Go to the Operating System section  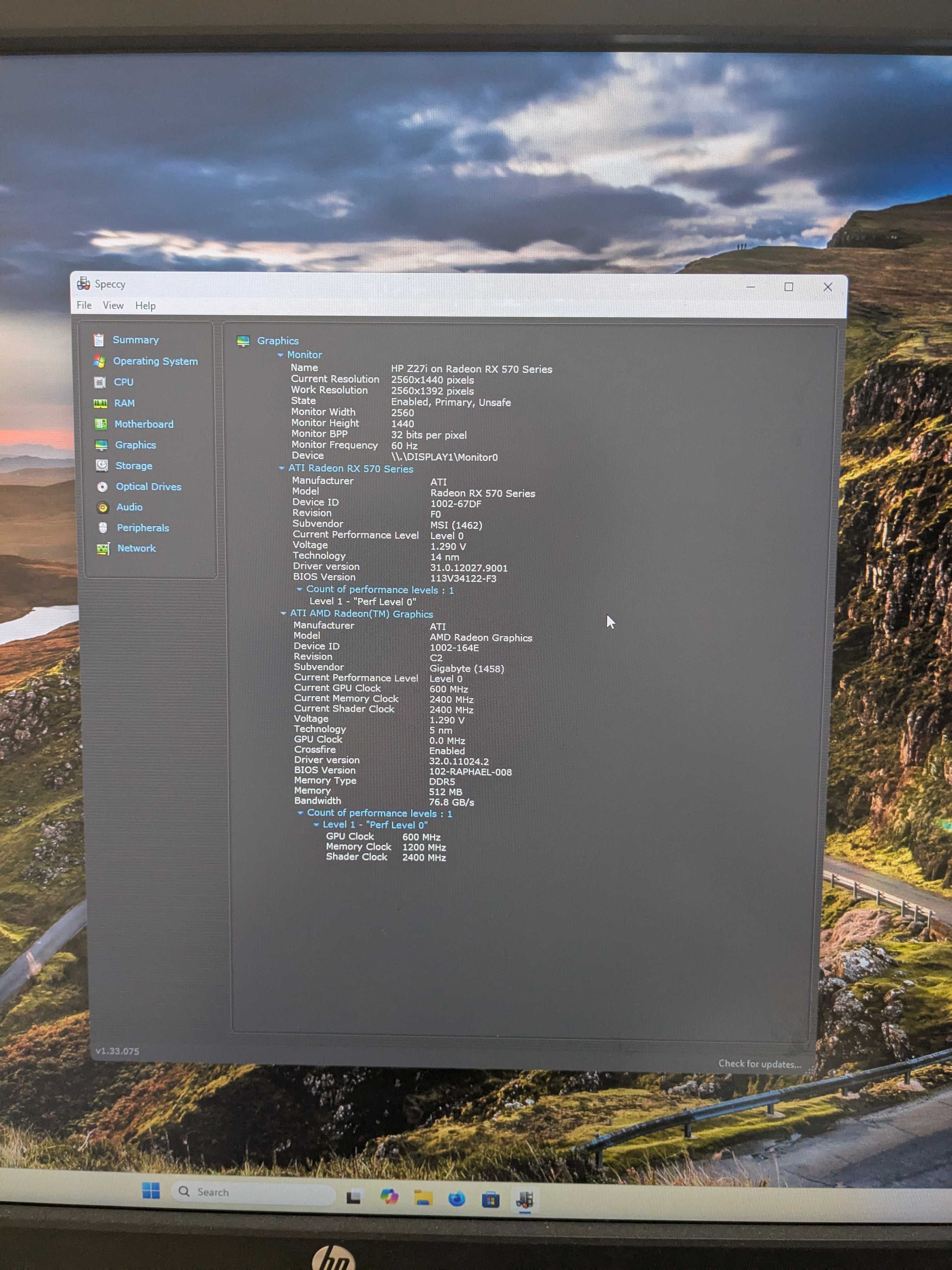pos(156,361)
